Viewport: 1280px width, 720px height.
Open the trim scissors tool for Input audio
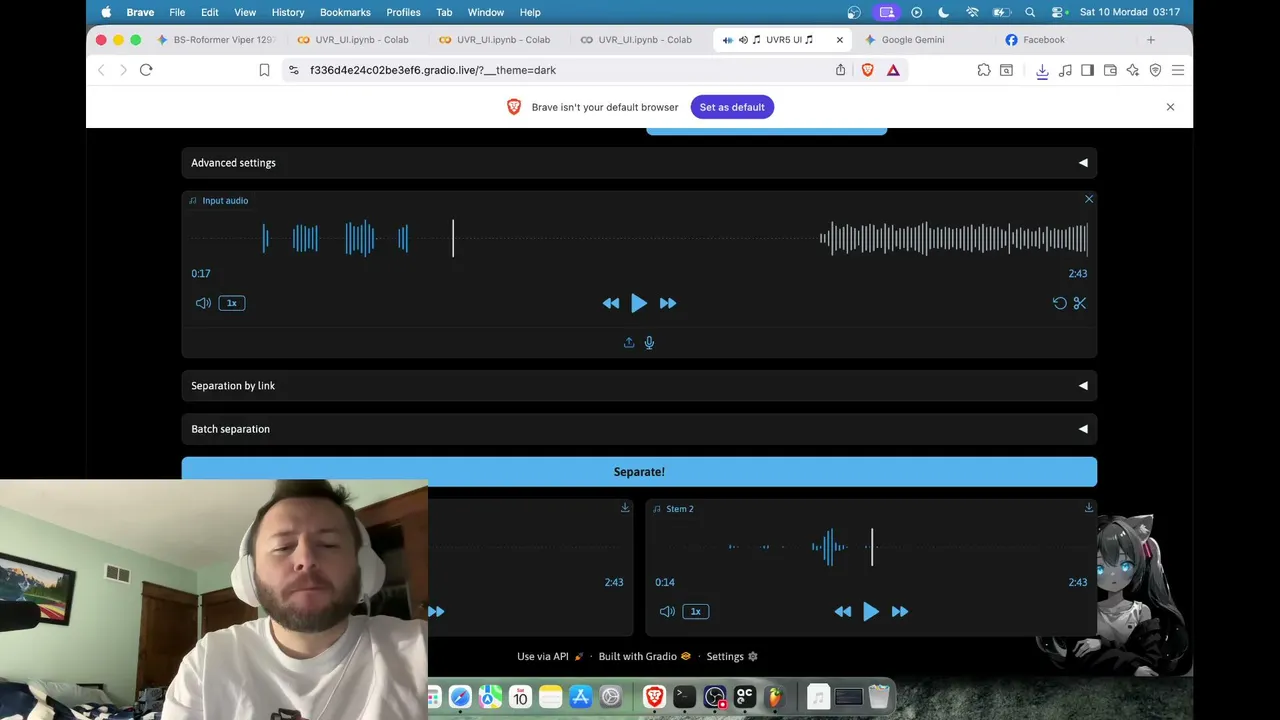[x=1080, y=303]
